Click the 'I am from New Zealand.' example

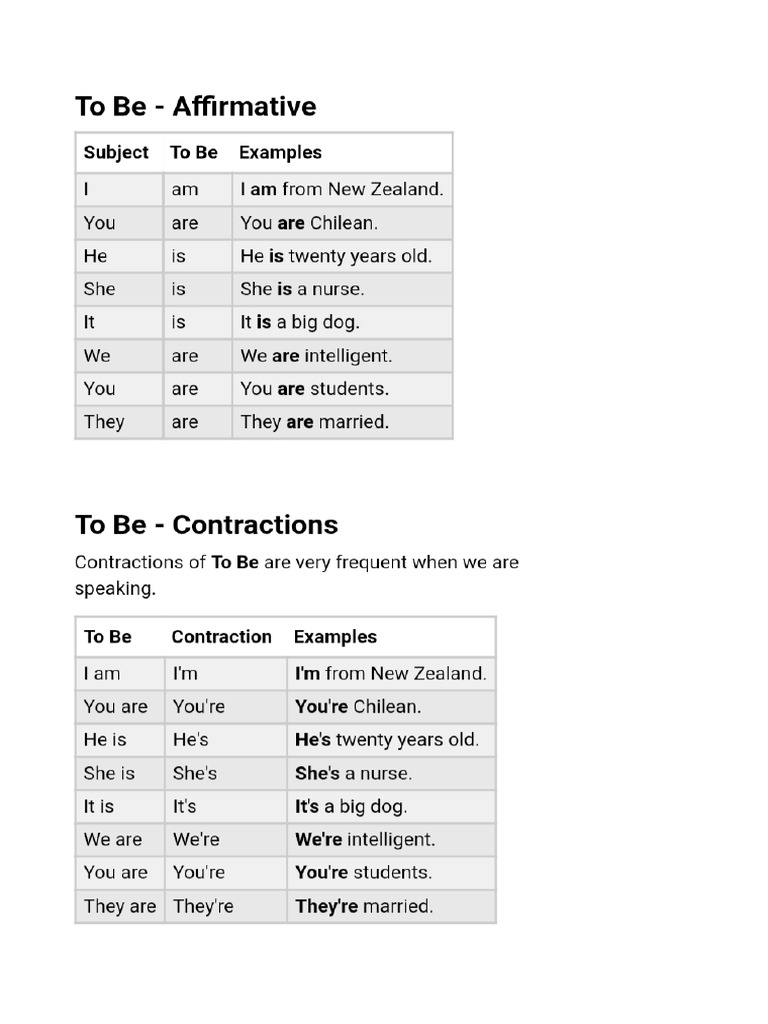click(342, 189)
